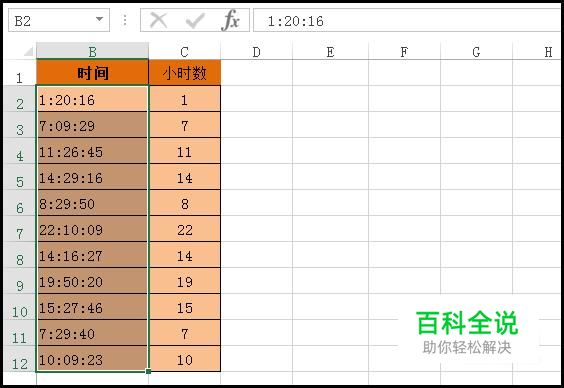
Task: Select column E header
Action: tap(330, 51)
